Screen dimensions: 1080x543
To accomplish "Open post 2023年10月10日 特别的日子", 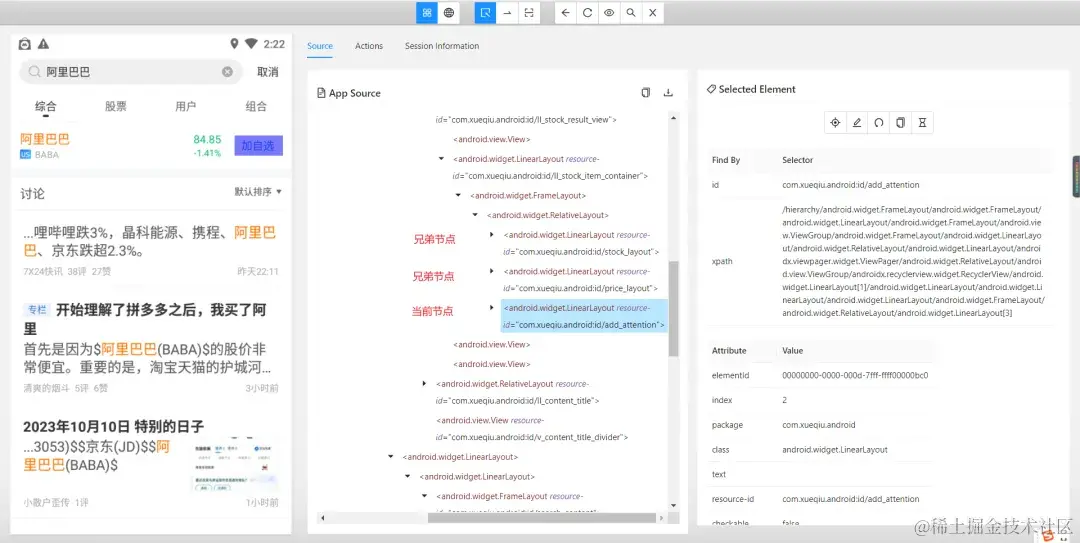I will coord(114,426).
